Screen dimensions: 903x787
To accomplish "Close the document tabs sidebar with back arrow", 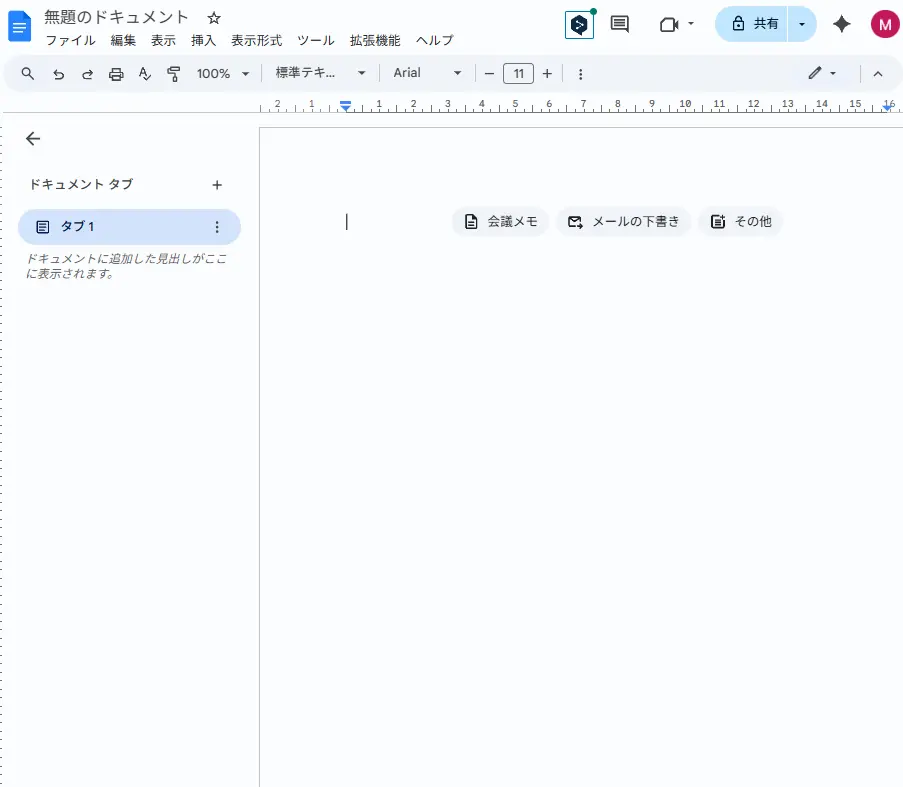I will [x=33, y=139].
